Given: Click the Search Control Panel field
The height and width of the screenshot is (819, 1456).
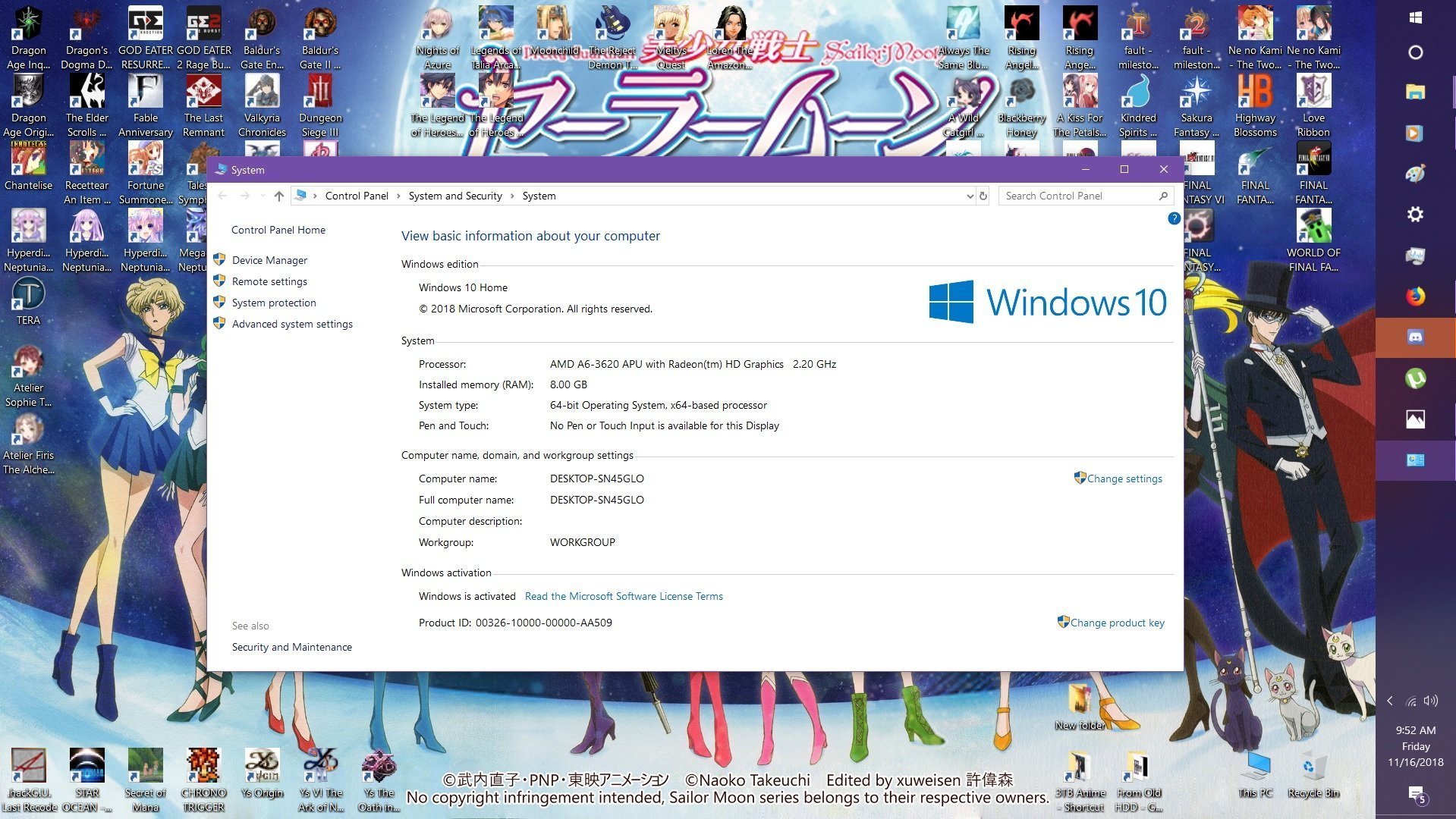Looking at the screenshot, I should (x=1086, y=196).
